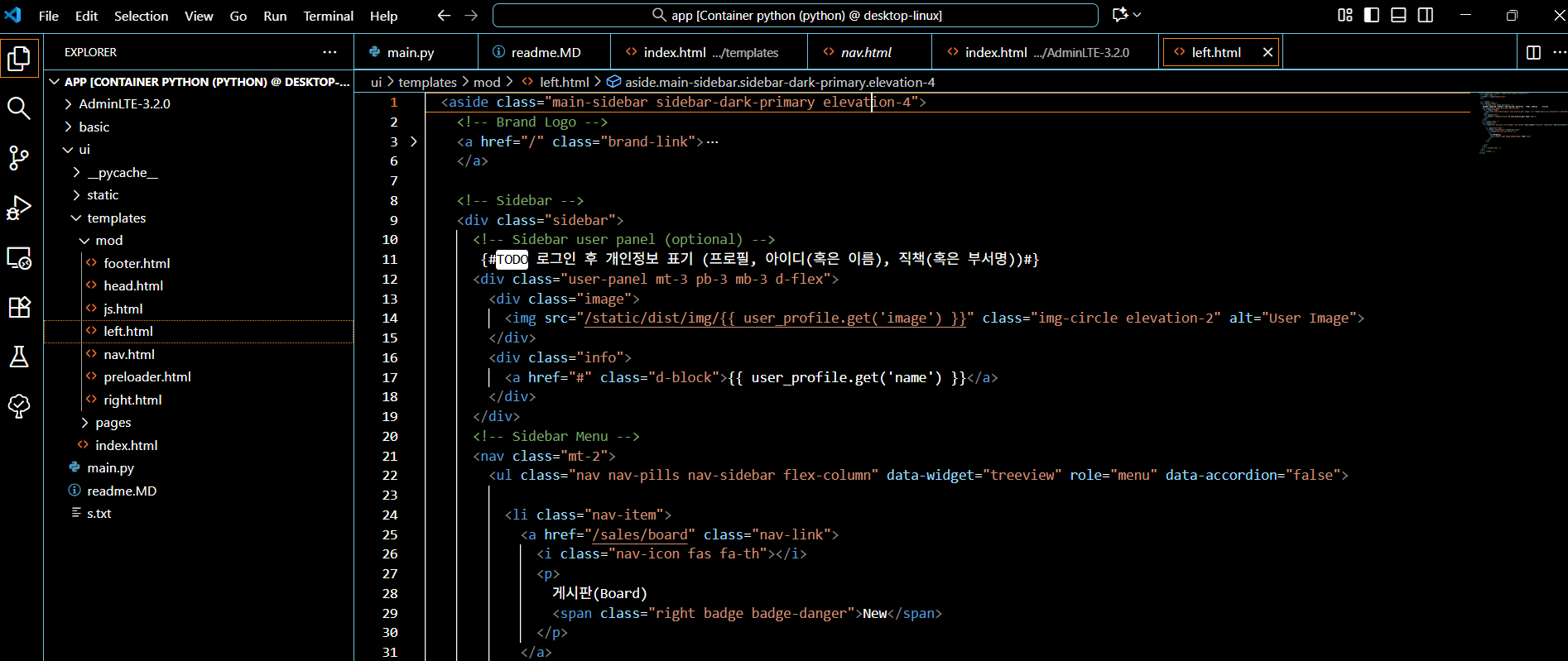The width and height of the screenshot is (1568, 661).
Task: Open the Terminal menu
Action: pos(328,16)
